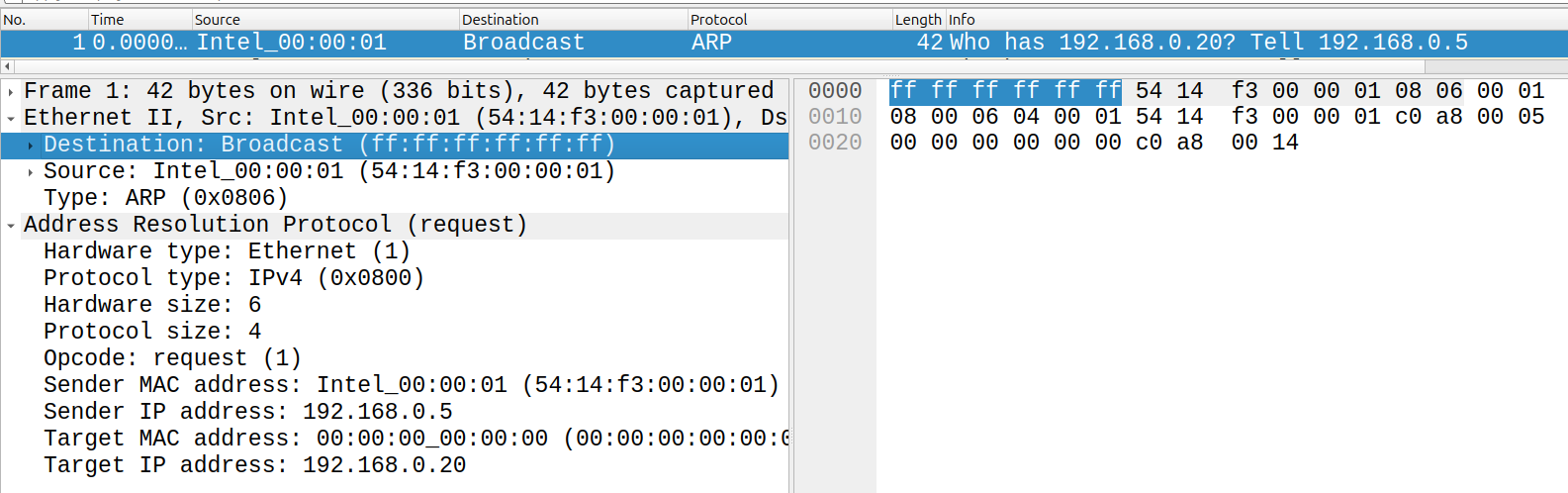Screen dimensions: 1568x493
Task: Click the Source column header
Action: [x=325, y=19]
